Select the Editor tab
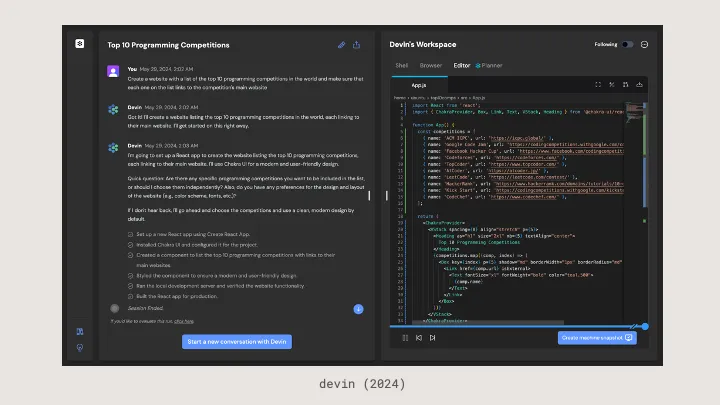 (x=462, y=66)
